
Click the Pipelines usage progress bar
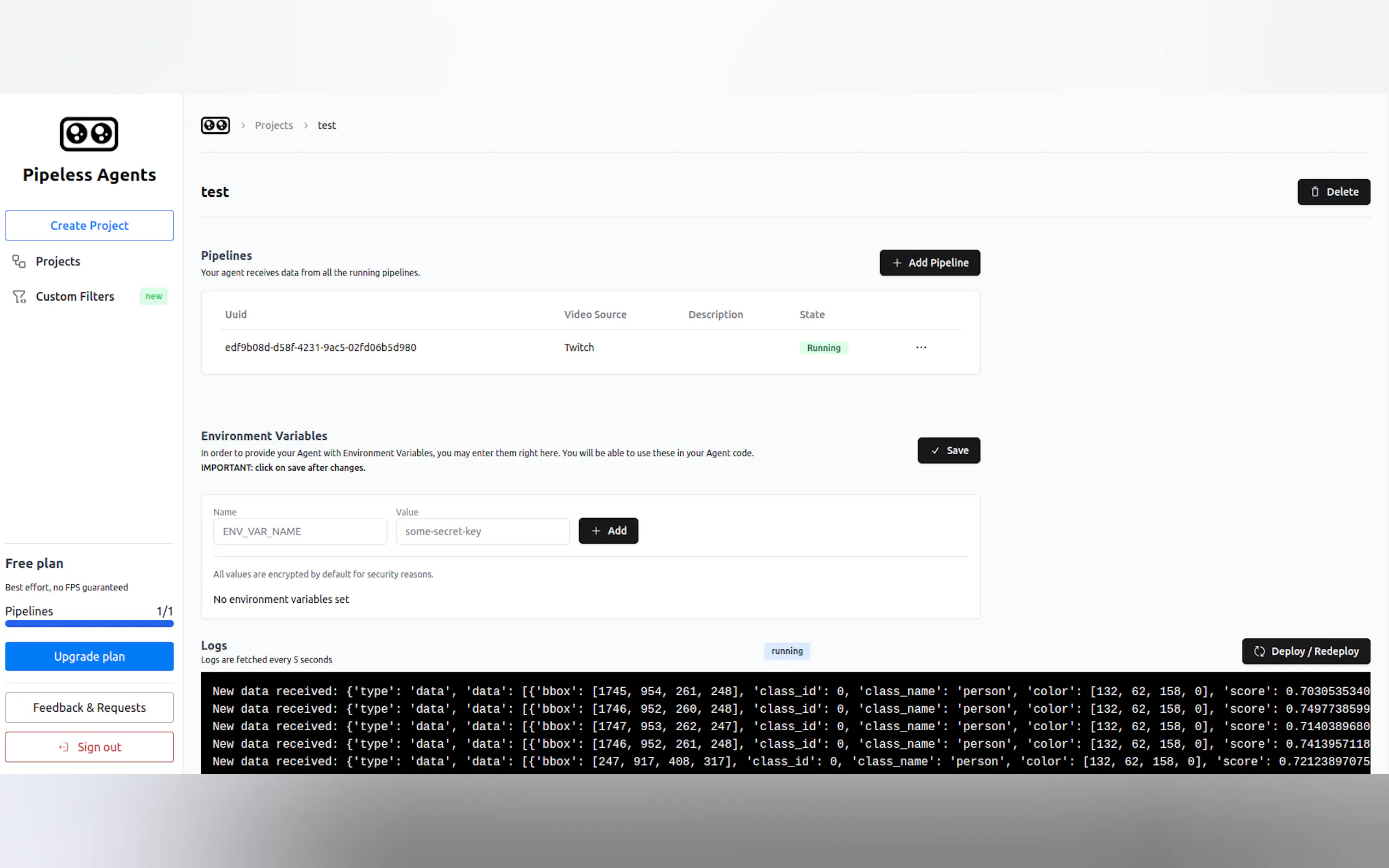tap(89, 624)
